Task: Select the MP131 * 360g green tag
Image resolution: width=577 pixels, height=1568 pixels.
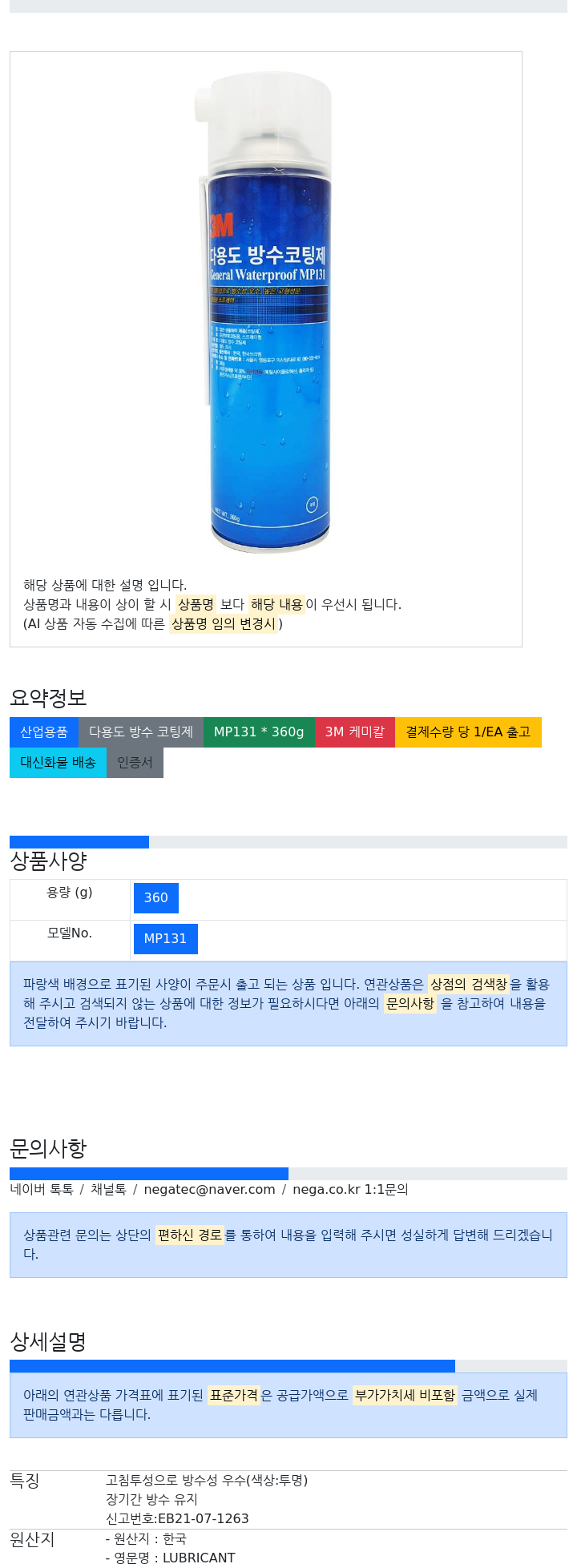Action: pos(259,732)
